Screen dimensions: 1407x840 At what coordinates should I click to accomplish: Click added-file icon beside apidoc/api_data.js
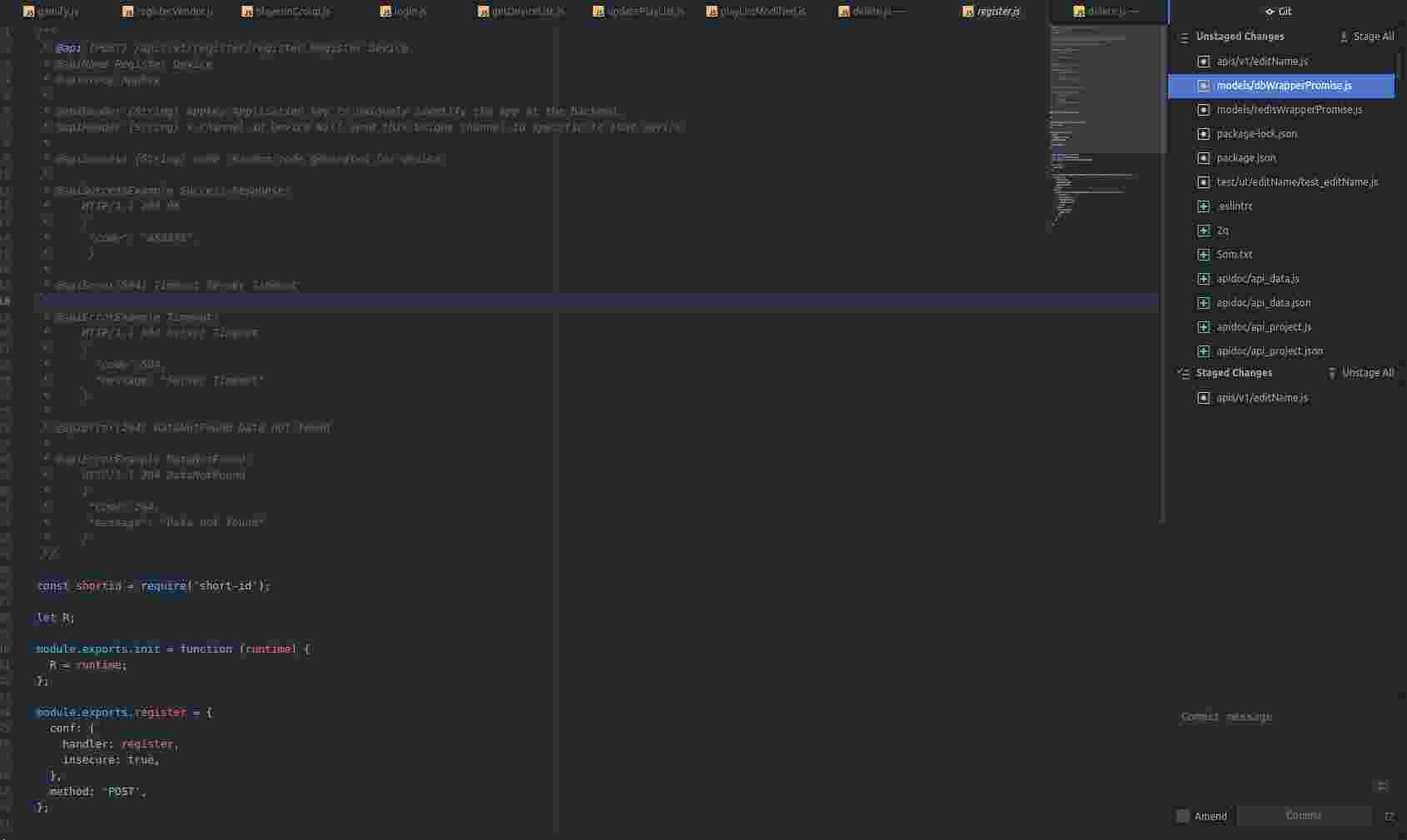click(x=1203, y=279)
